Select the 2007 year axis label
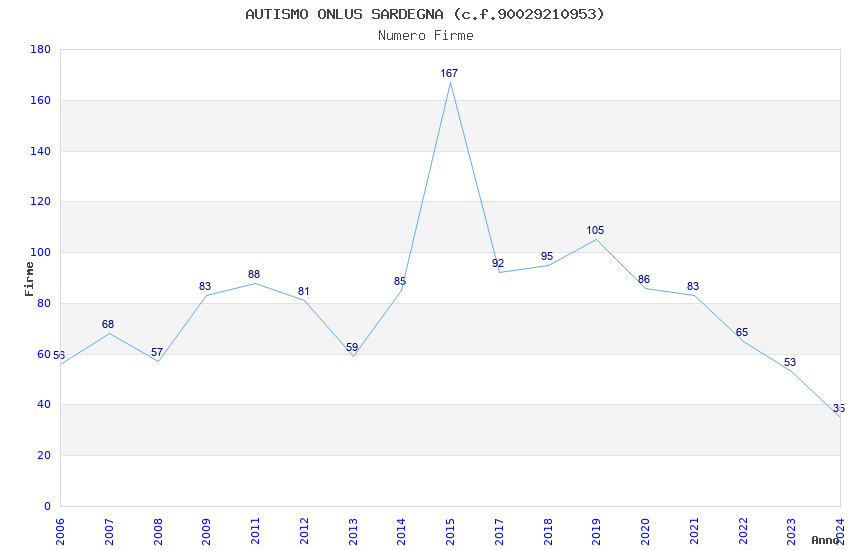This screenshot has width=850, height=550. pos(110,532)
